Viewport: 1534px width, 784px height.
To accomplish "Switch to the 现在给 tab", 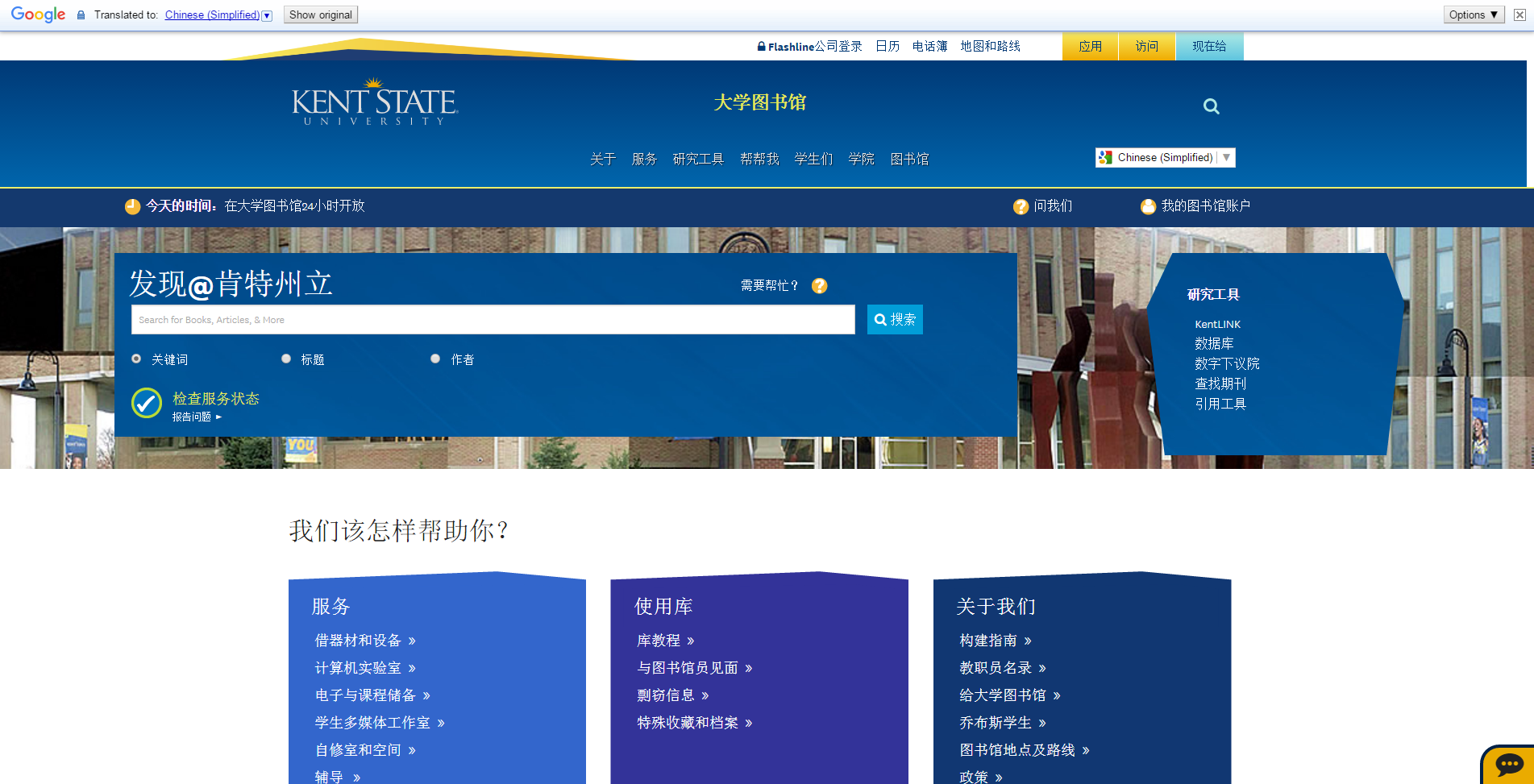I will coord(1209,47).
